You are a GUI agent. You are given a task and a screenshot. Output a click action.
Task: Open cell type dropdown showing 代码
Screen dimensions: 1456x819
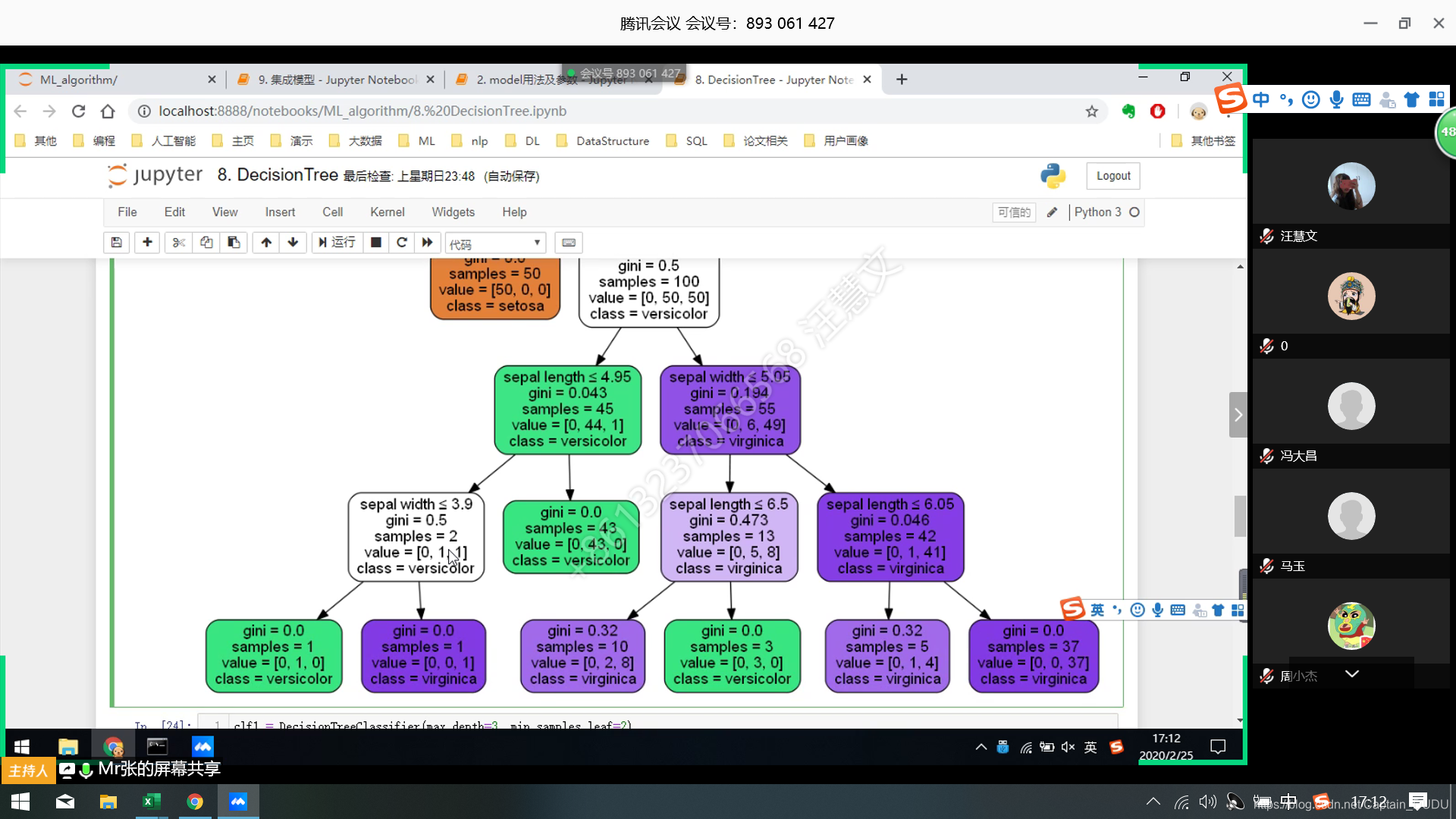(495, 243)
